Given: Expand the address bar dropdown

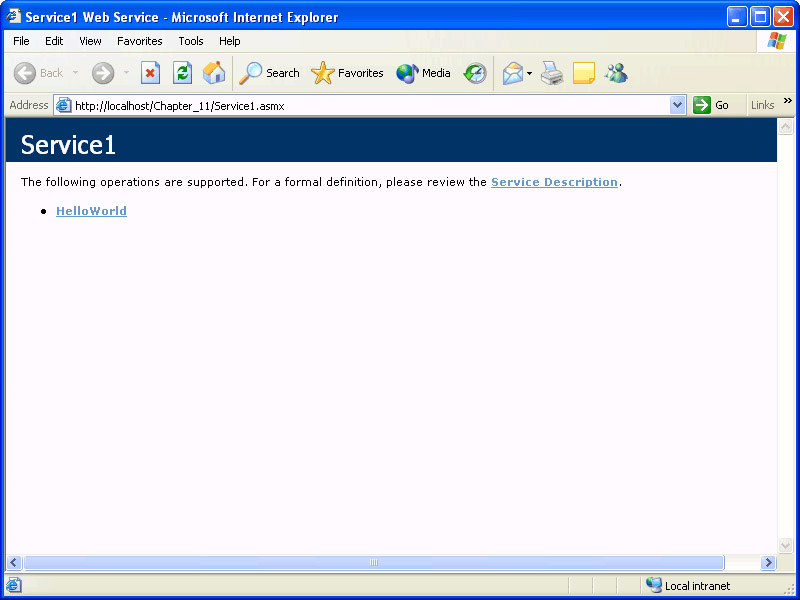Looking at the screenshot, I should [x=677, y=105].
